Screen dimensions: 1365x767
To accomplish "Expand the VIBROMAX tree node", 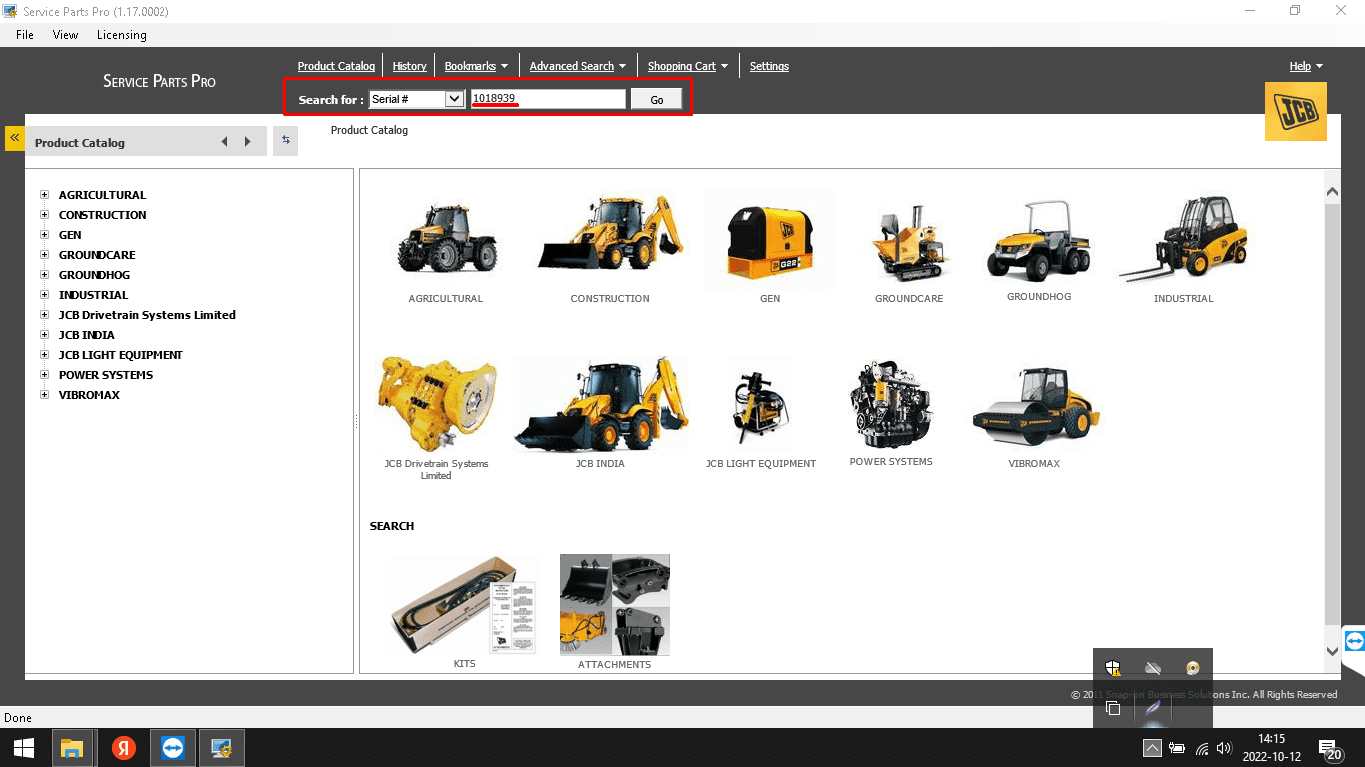I will (x=45, y=395).
